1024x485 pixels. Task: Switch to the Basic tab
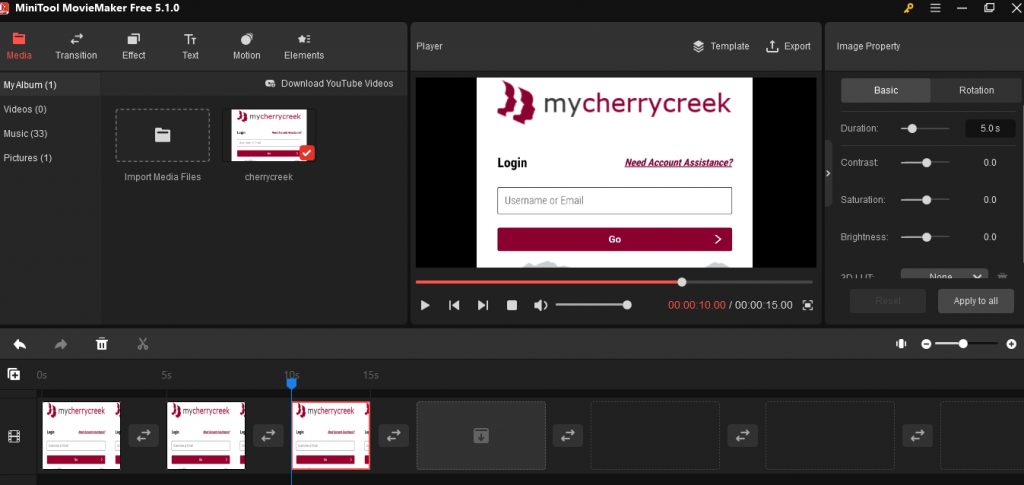886,90
